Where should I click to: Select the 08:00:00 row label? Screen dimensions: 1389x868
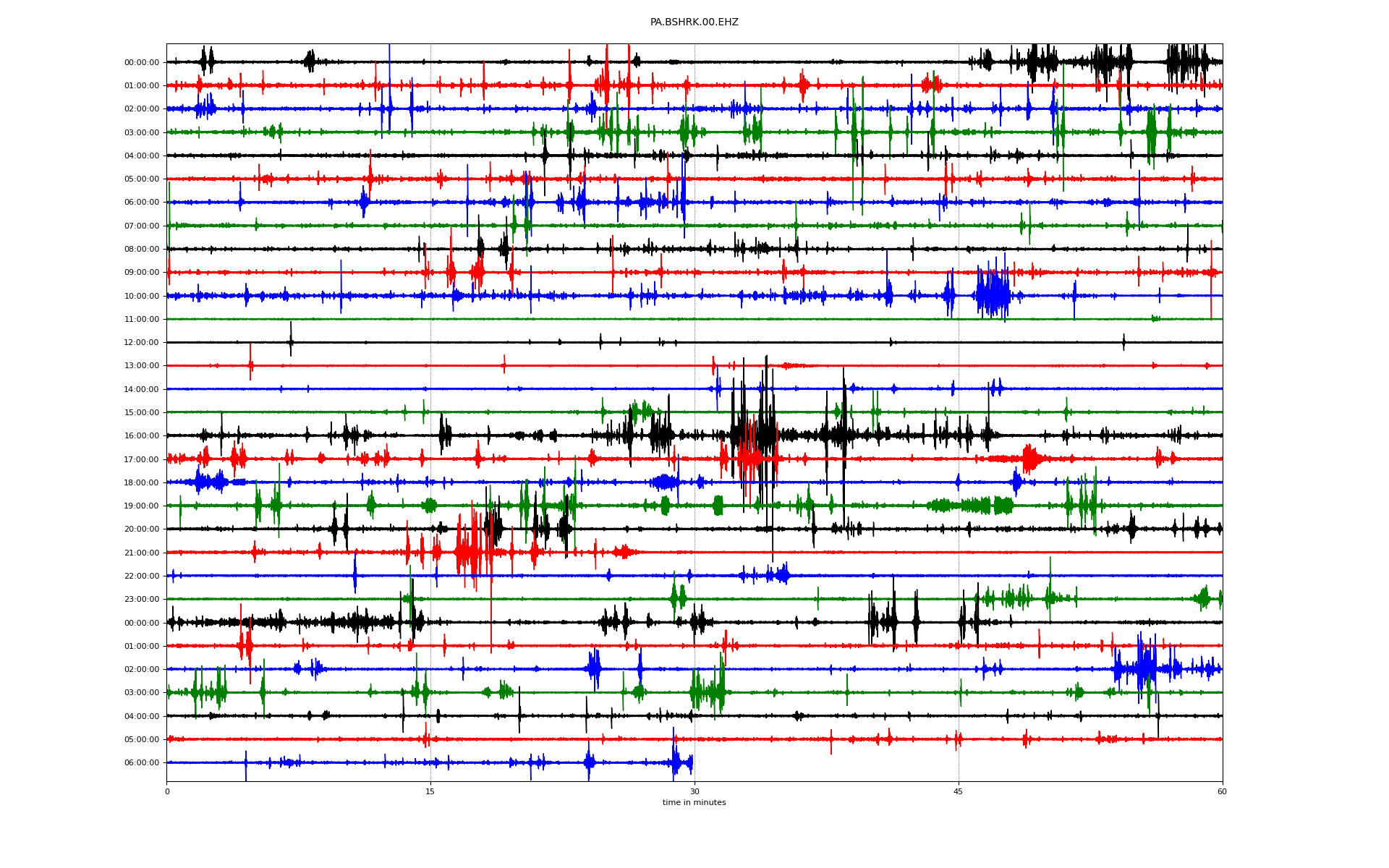point(142,249)
